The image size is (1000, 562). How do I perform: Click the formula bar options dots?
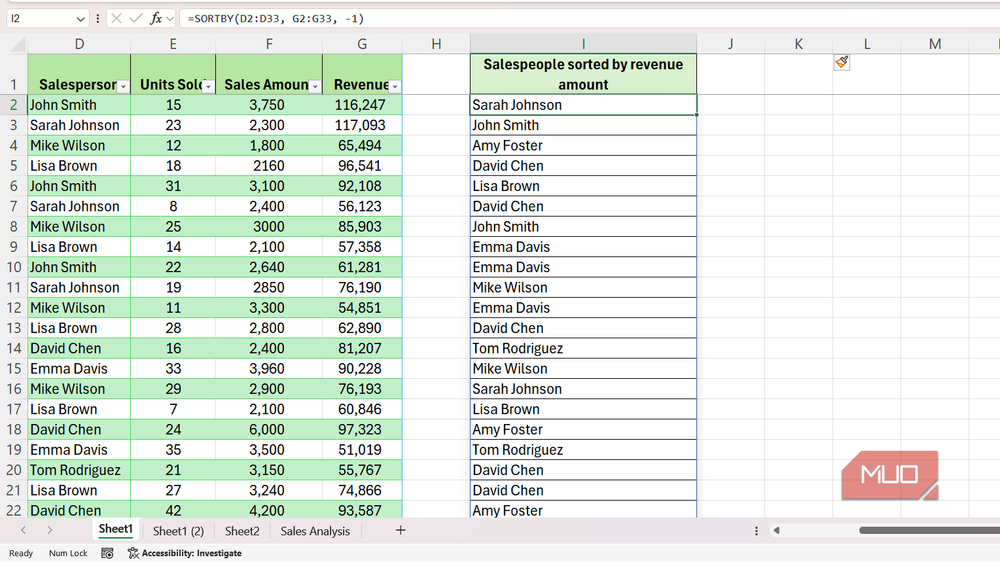point(98,18)
